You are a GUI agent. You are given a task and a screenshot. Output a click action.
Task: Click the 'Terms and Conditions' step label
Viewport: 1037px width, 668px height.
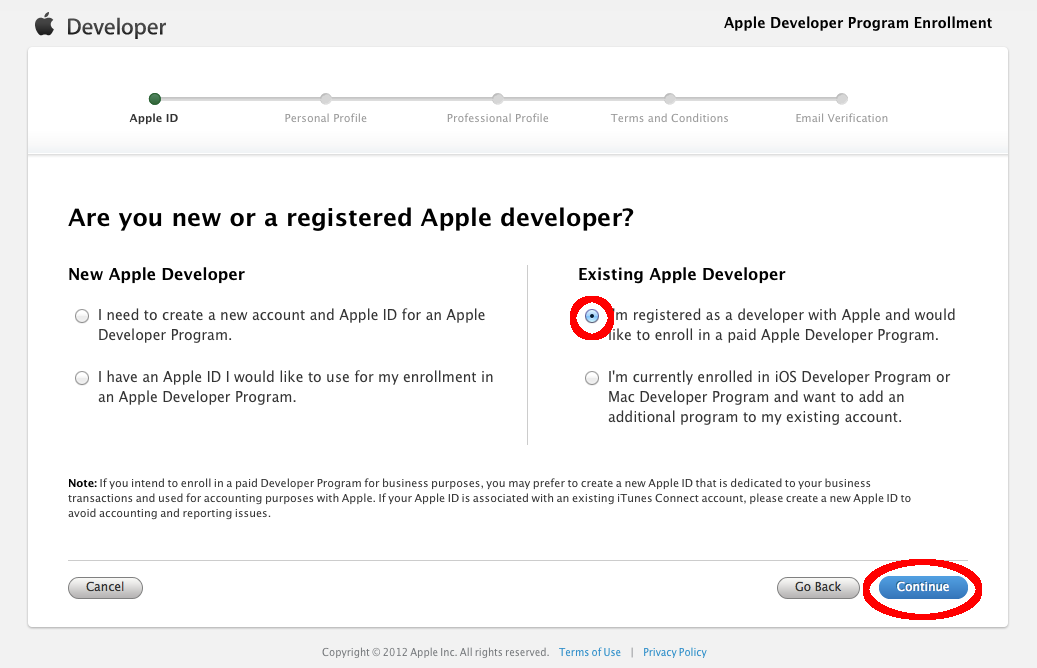coord(669,118)
